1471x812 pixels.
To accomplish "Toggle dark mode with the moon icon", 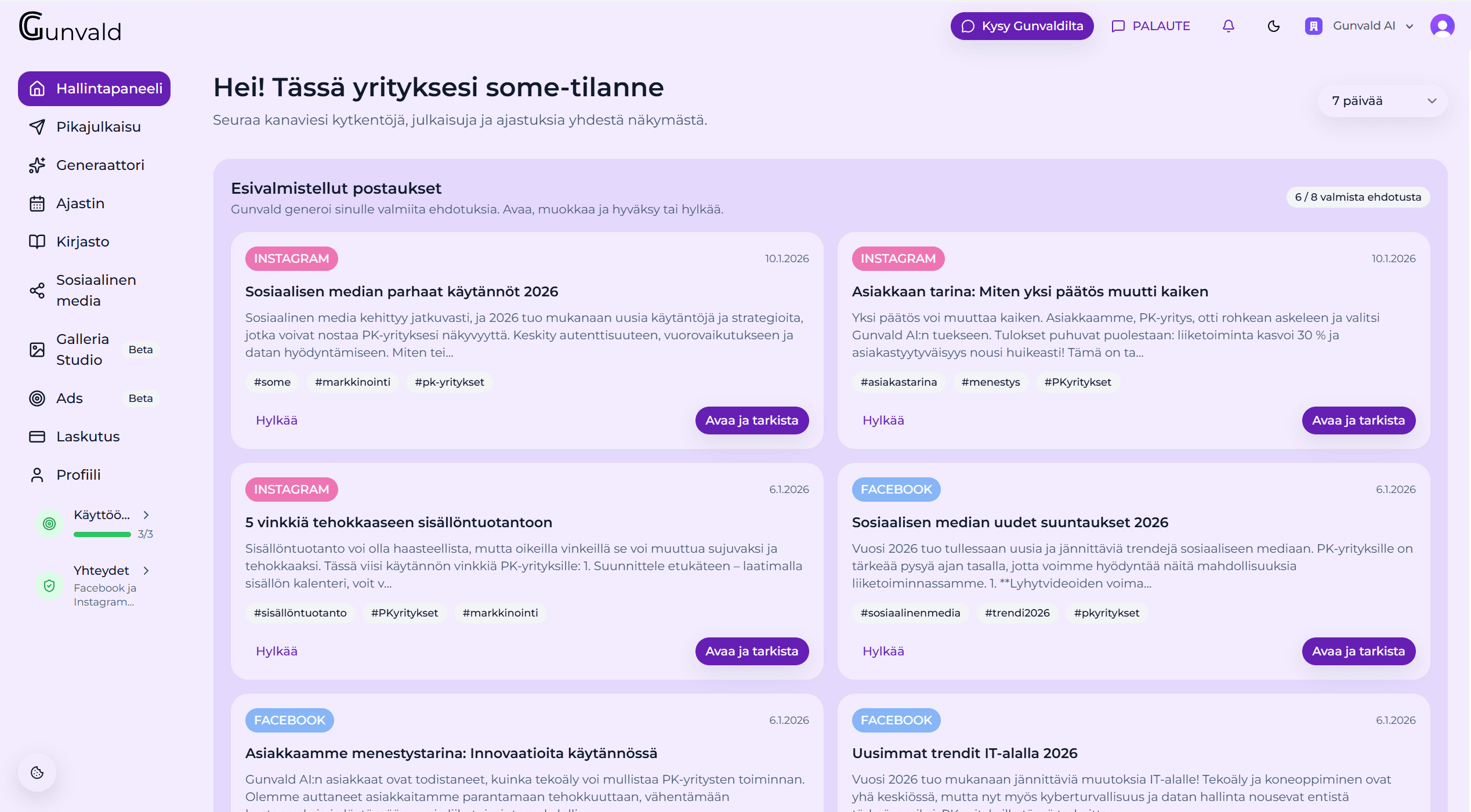I will click(x=1273, y=26).
